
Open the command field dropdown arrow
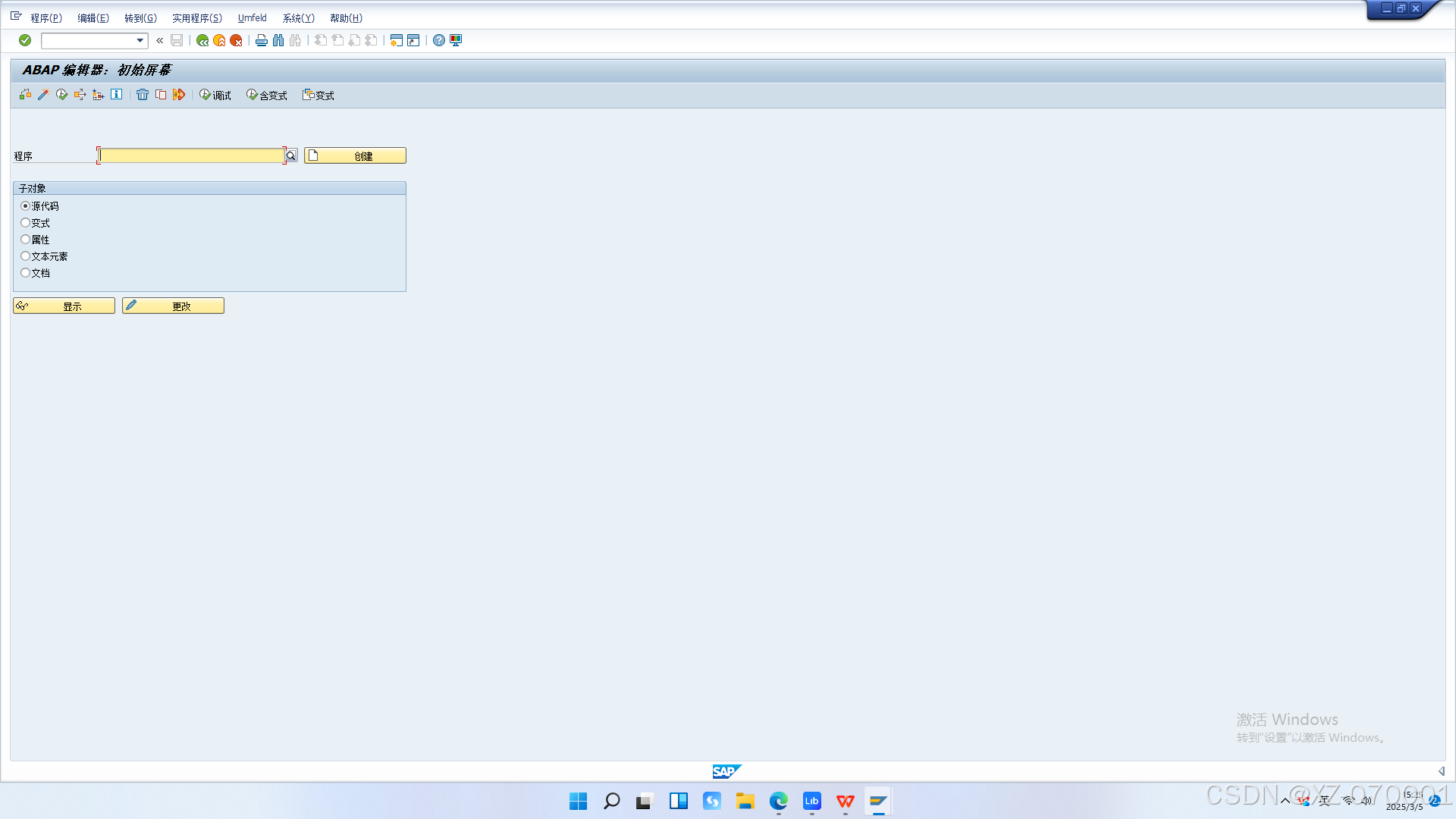(x=140, y=40)
